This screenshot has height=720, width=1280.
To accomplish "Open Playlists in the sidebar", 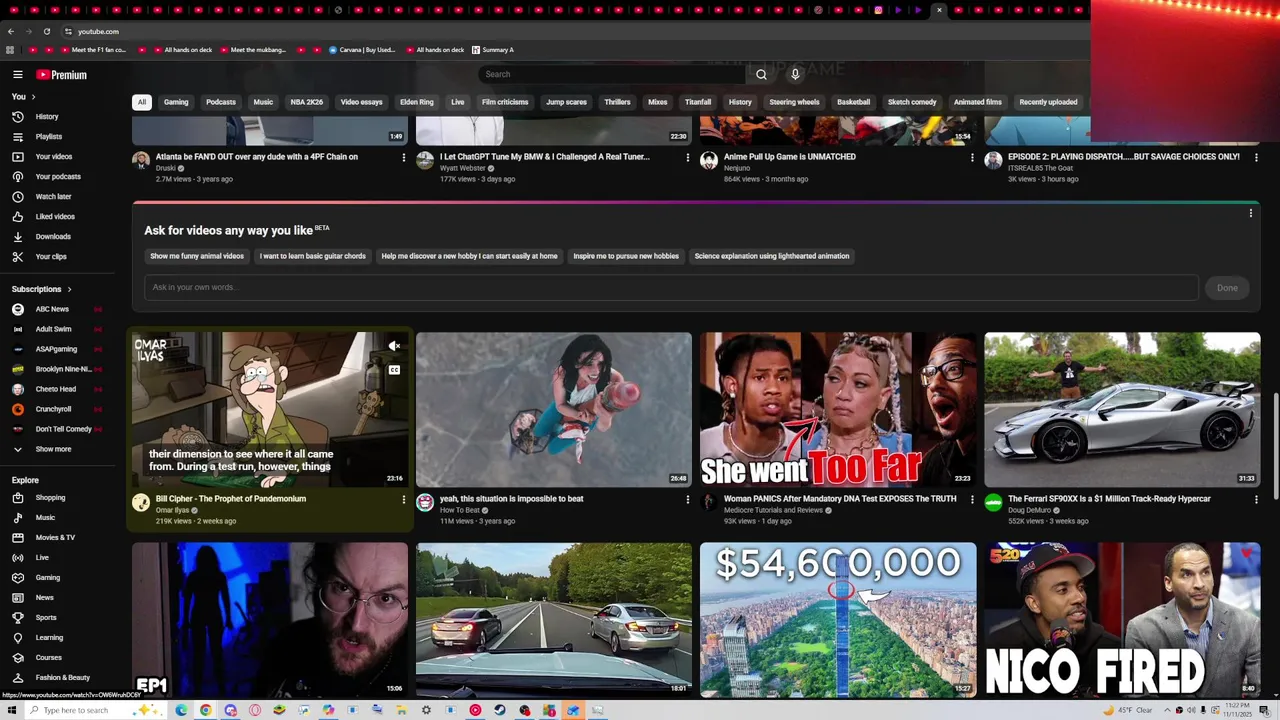I will click(x=48, y=137).
